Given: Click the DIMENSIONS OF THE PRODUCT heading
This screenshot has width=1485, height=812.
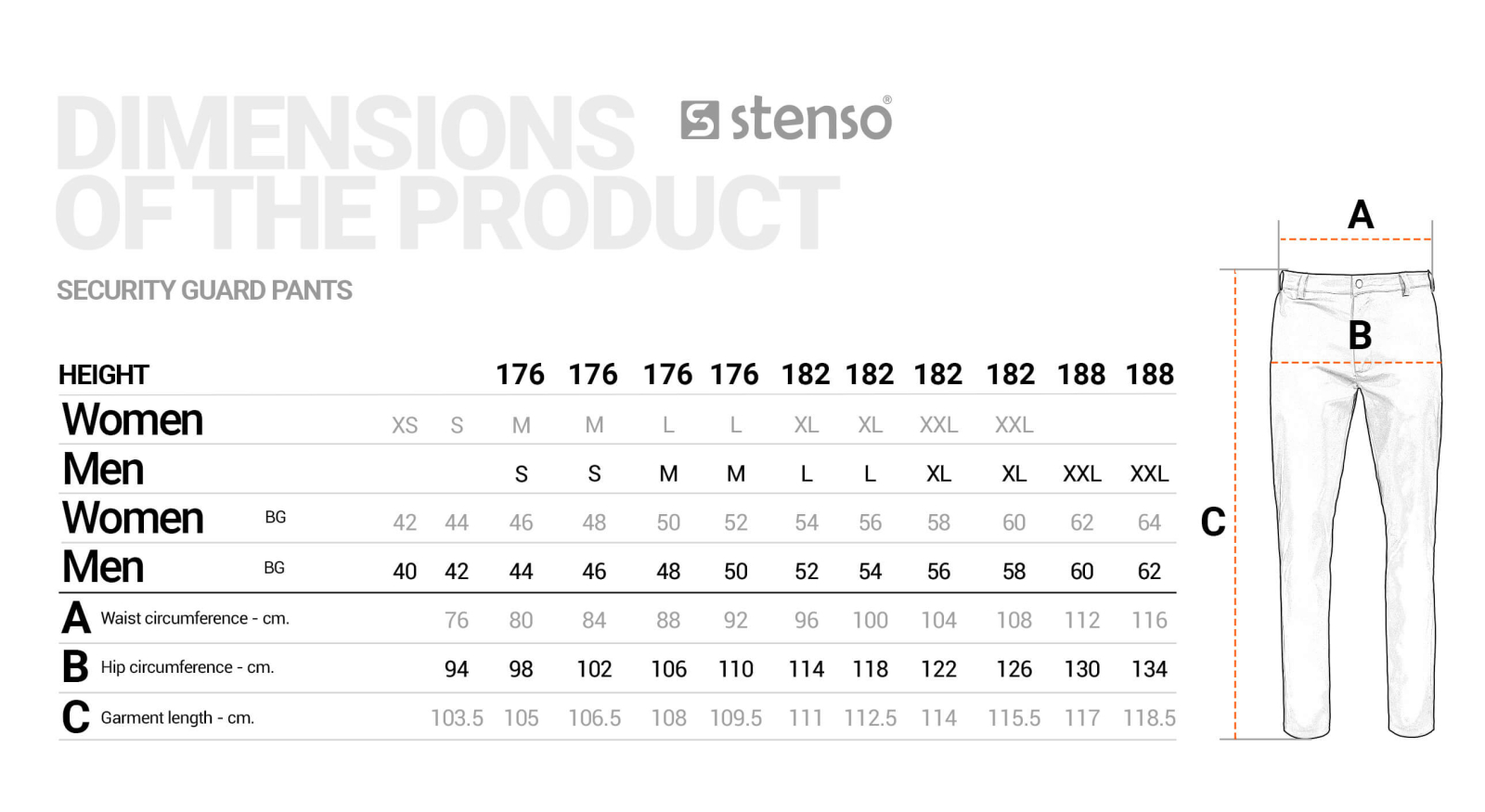Looking at the screenshot, I should point(445,174).
